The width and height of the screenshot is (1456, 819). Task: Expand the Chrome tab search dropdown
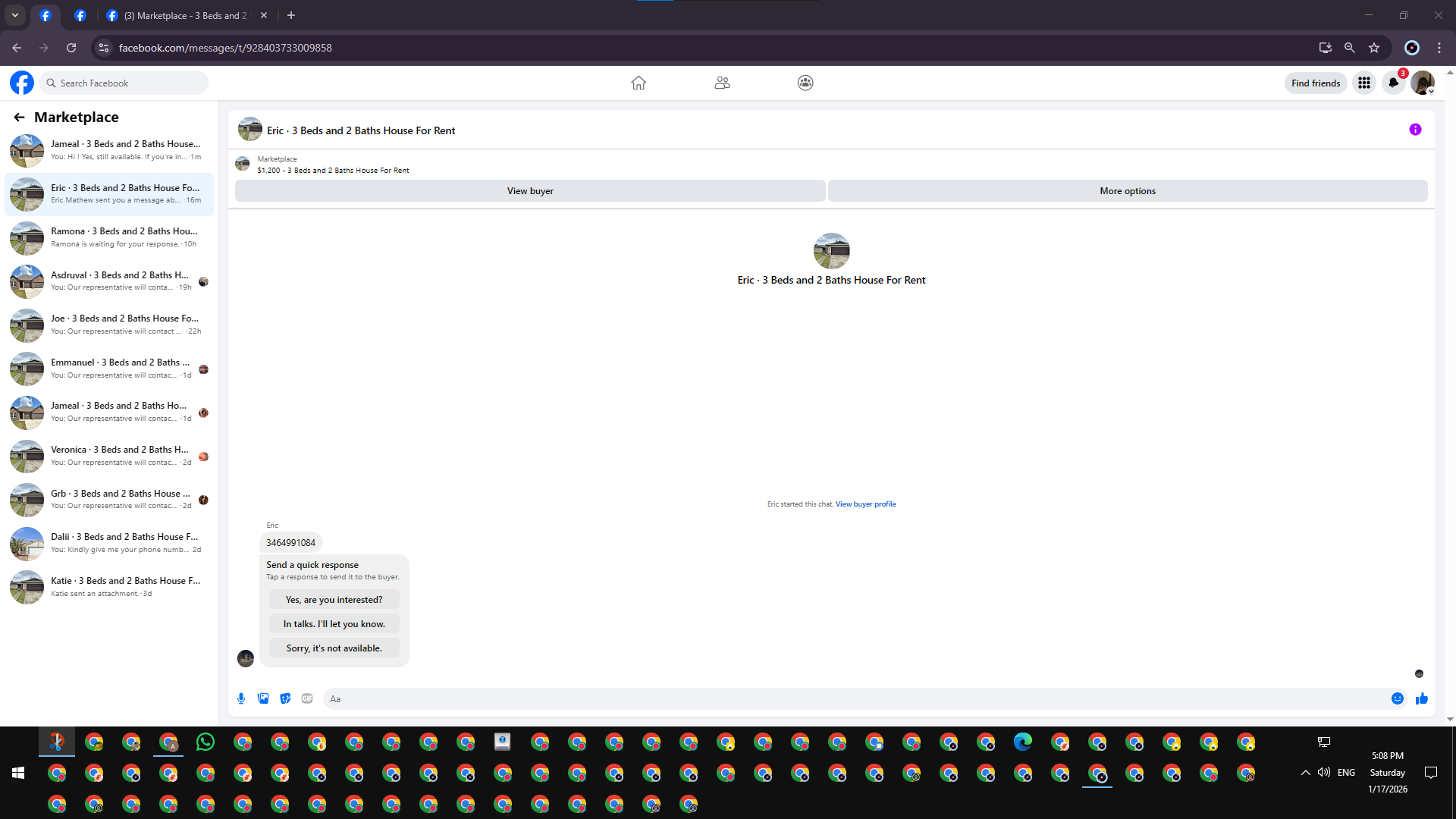[x=14, y=15]
